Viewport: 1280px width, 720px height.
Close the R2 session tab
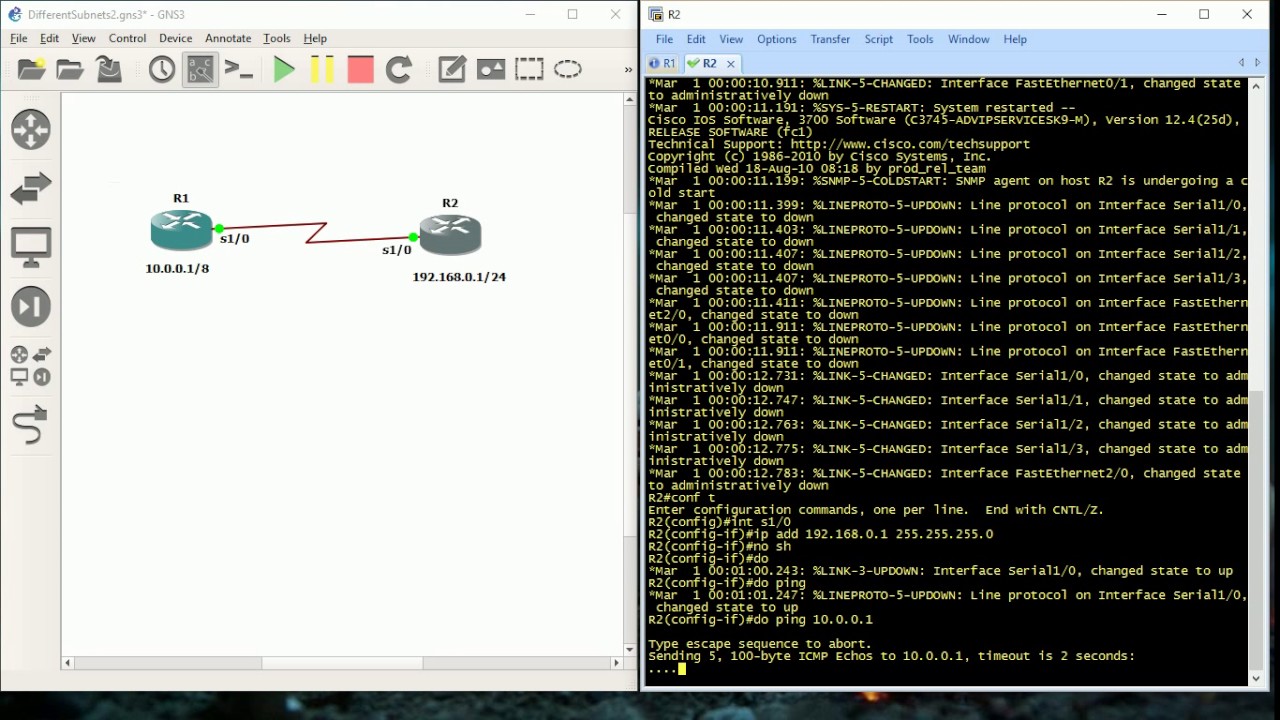pyautogui.click(x=730, y=63)
